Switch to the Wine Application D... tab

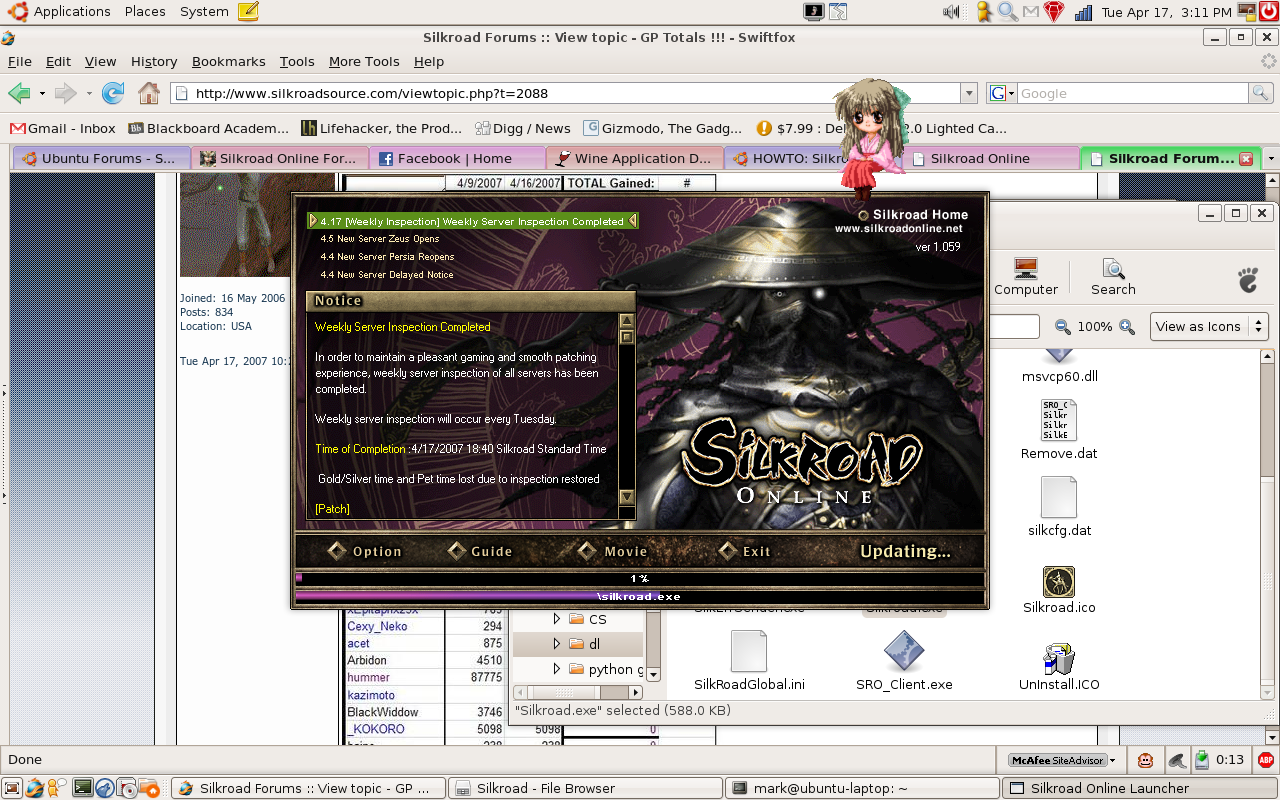coord(635,158)
